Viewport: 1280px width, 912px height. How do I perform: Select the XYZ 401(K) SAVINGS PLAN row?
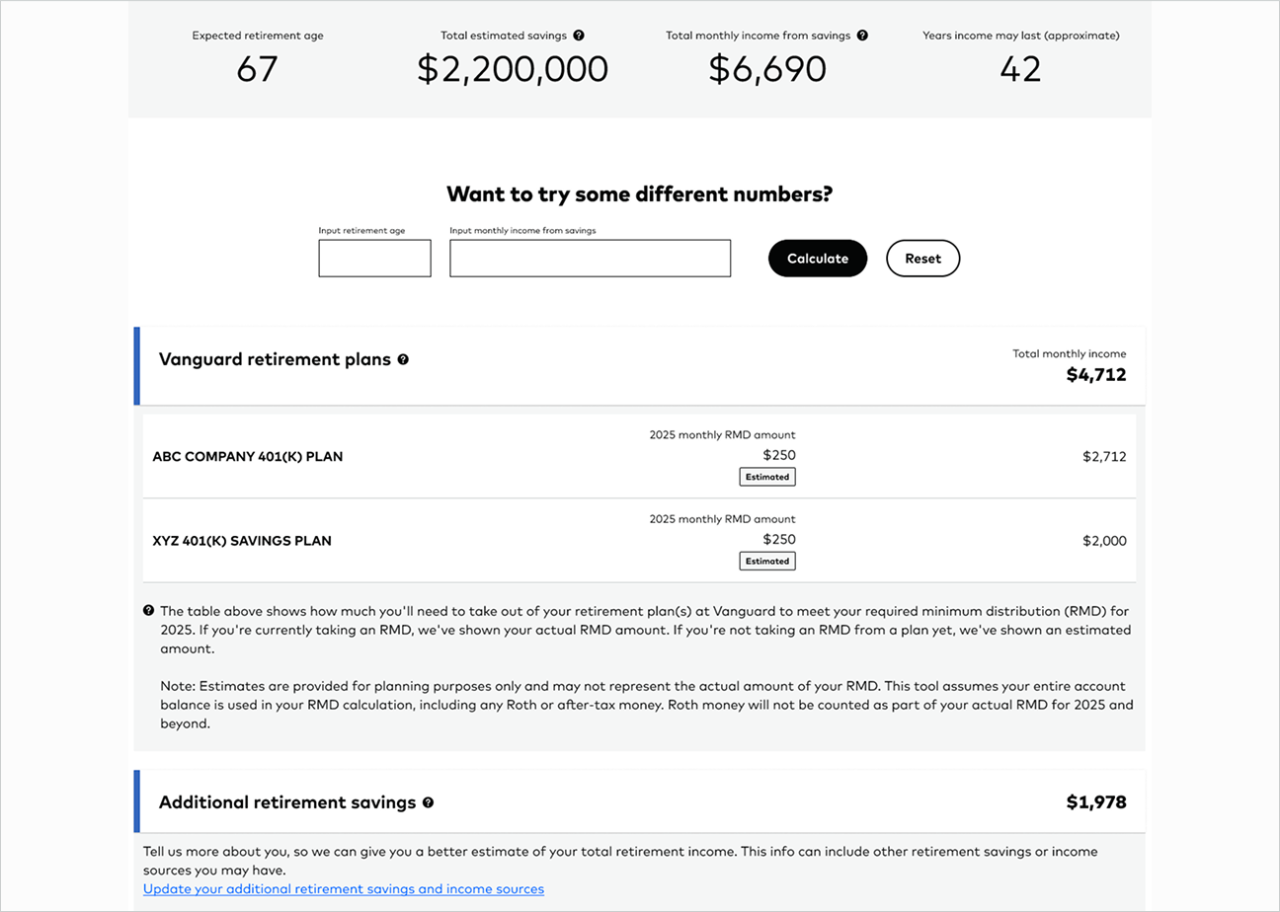(x=241, y=540)
